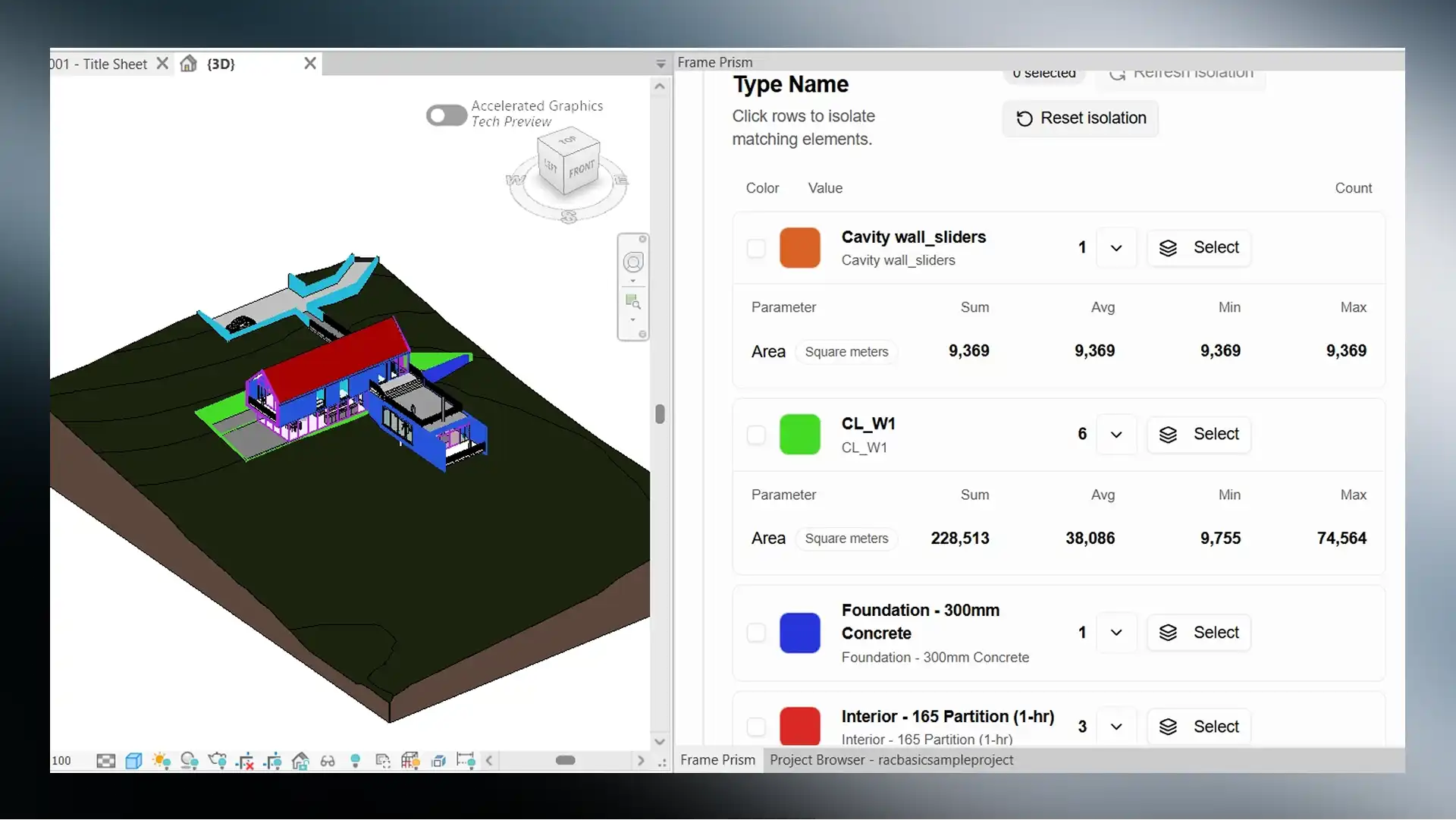
Task: Expand Foundation - 300mm Concrete chevron
Action: click(1116, 633)
